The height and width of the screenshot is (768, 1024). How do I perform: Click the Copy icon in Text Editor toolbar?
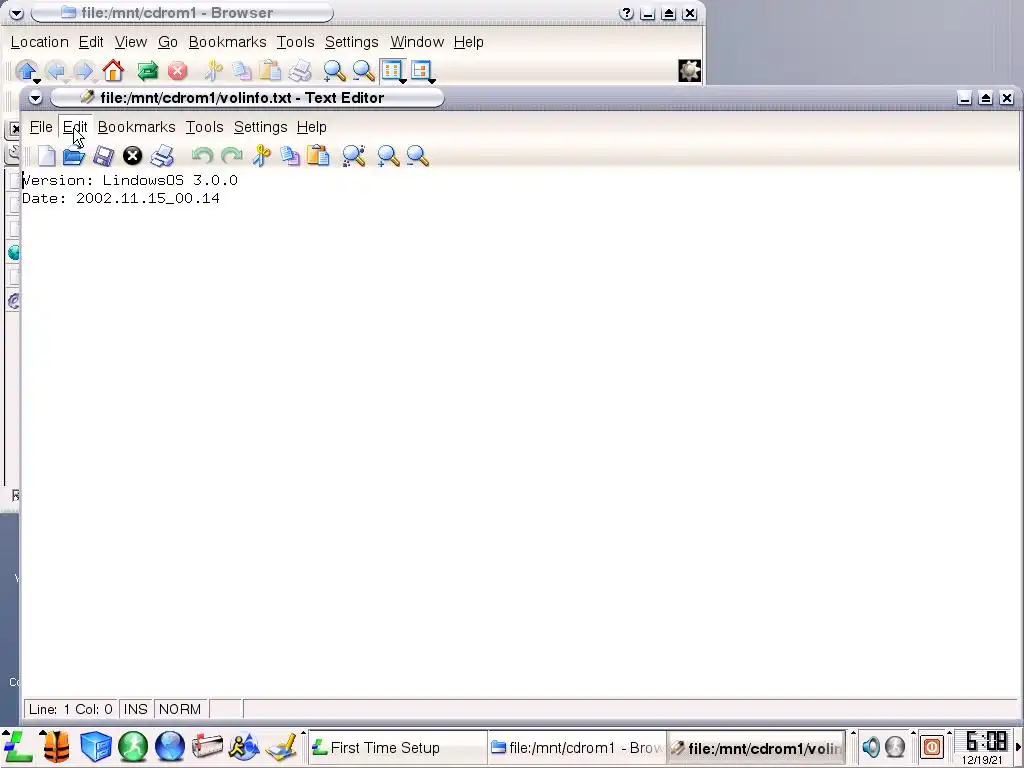[x=289, y=155]
